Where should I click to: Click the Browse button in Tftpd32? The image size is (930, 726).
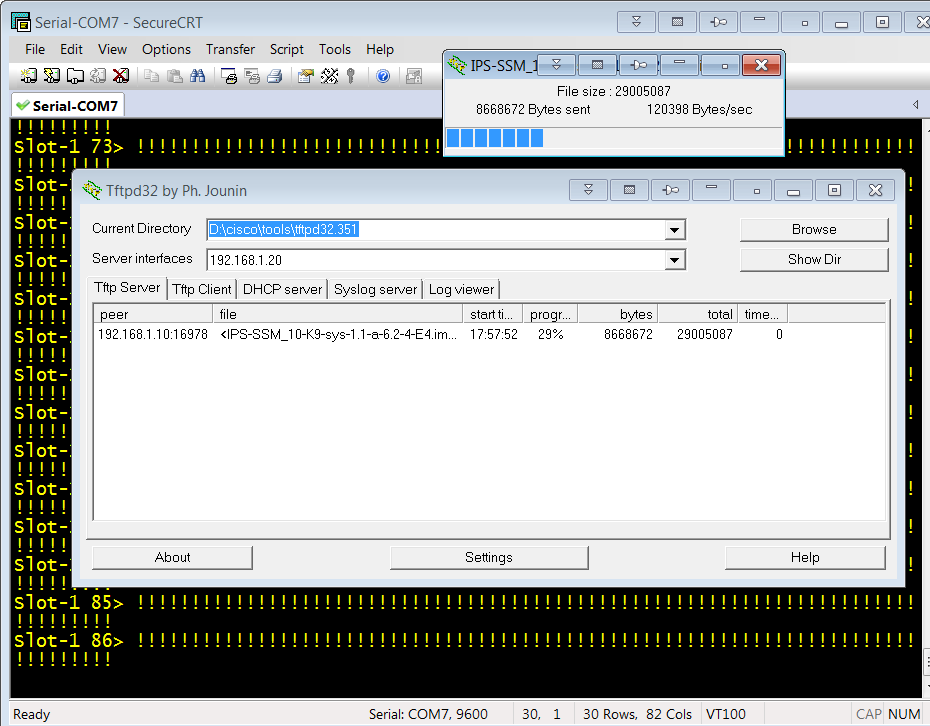pos(814,230)
